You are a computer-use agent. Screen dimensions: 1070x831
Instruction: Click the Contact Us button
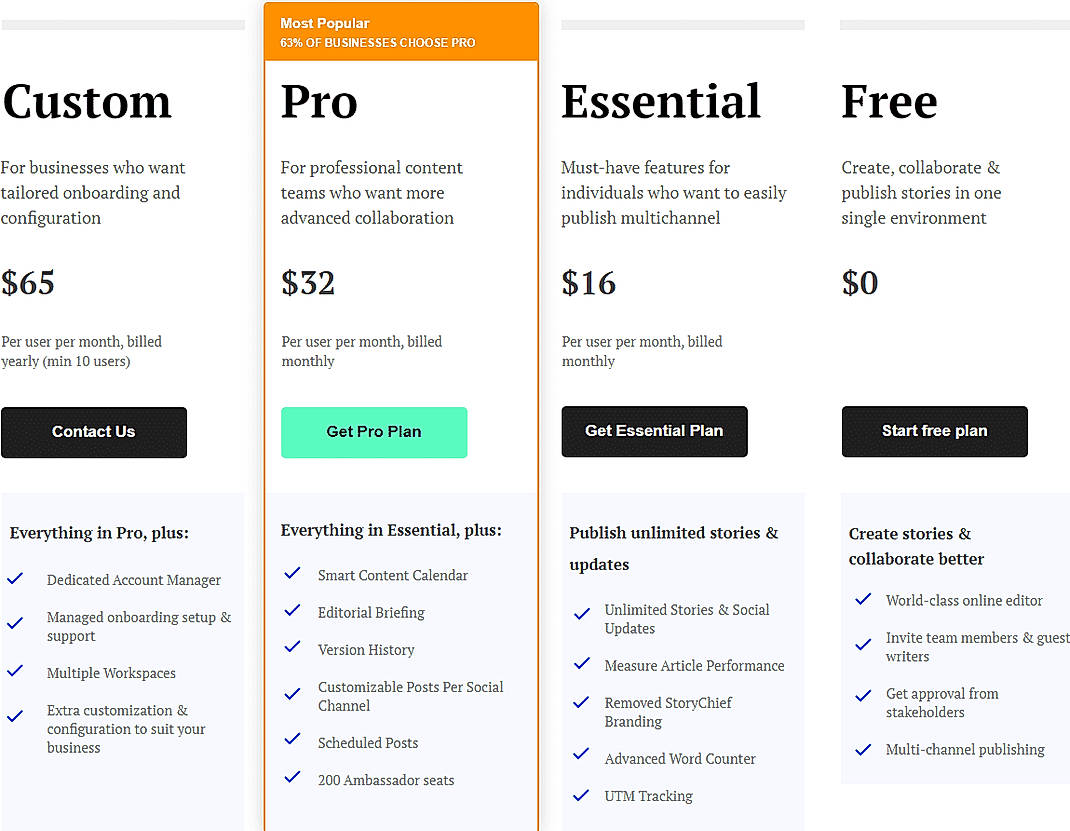click(x=94, y=432)
